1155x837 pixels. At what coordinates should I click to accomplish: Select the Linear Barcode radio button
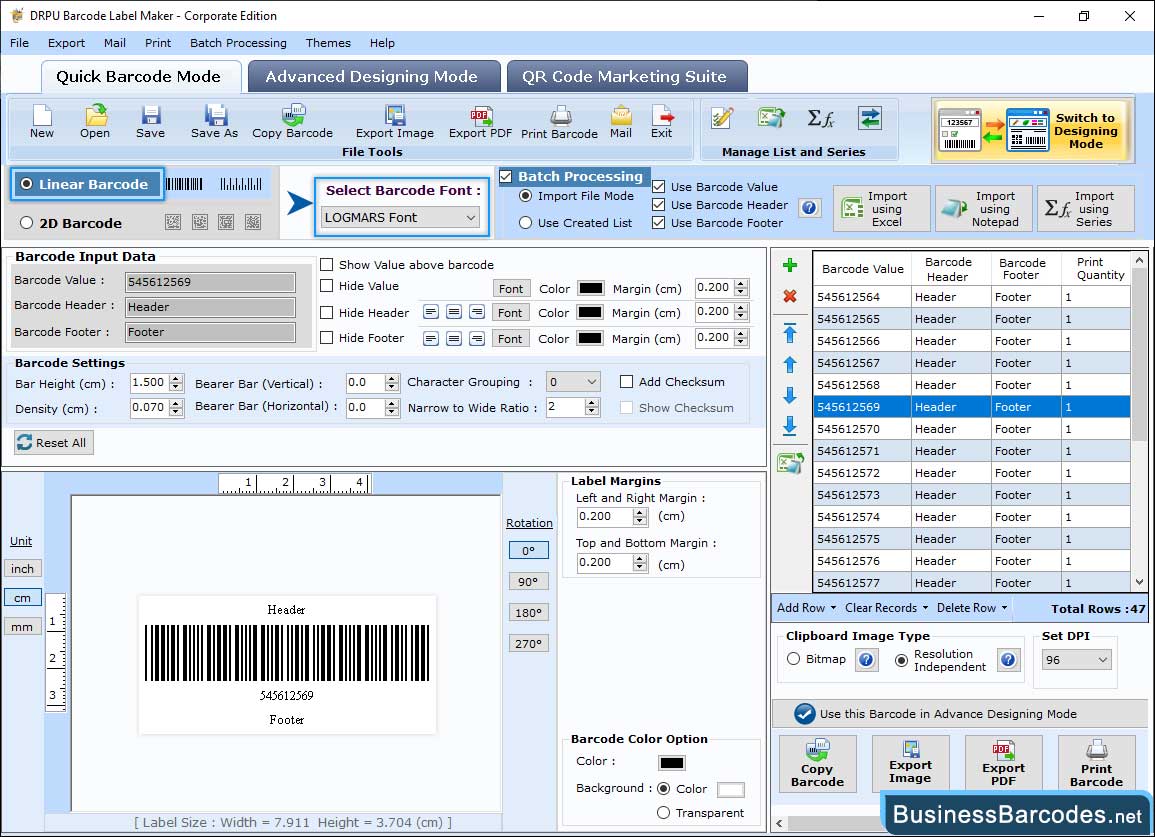click(x=27, y=184)
